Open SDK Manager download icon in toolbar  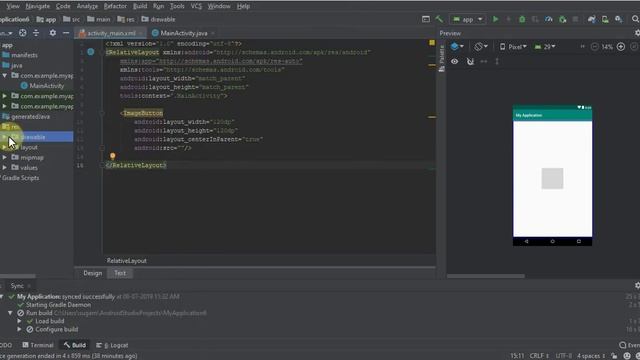point(619,19)
